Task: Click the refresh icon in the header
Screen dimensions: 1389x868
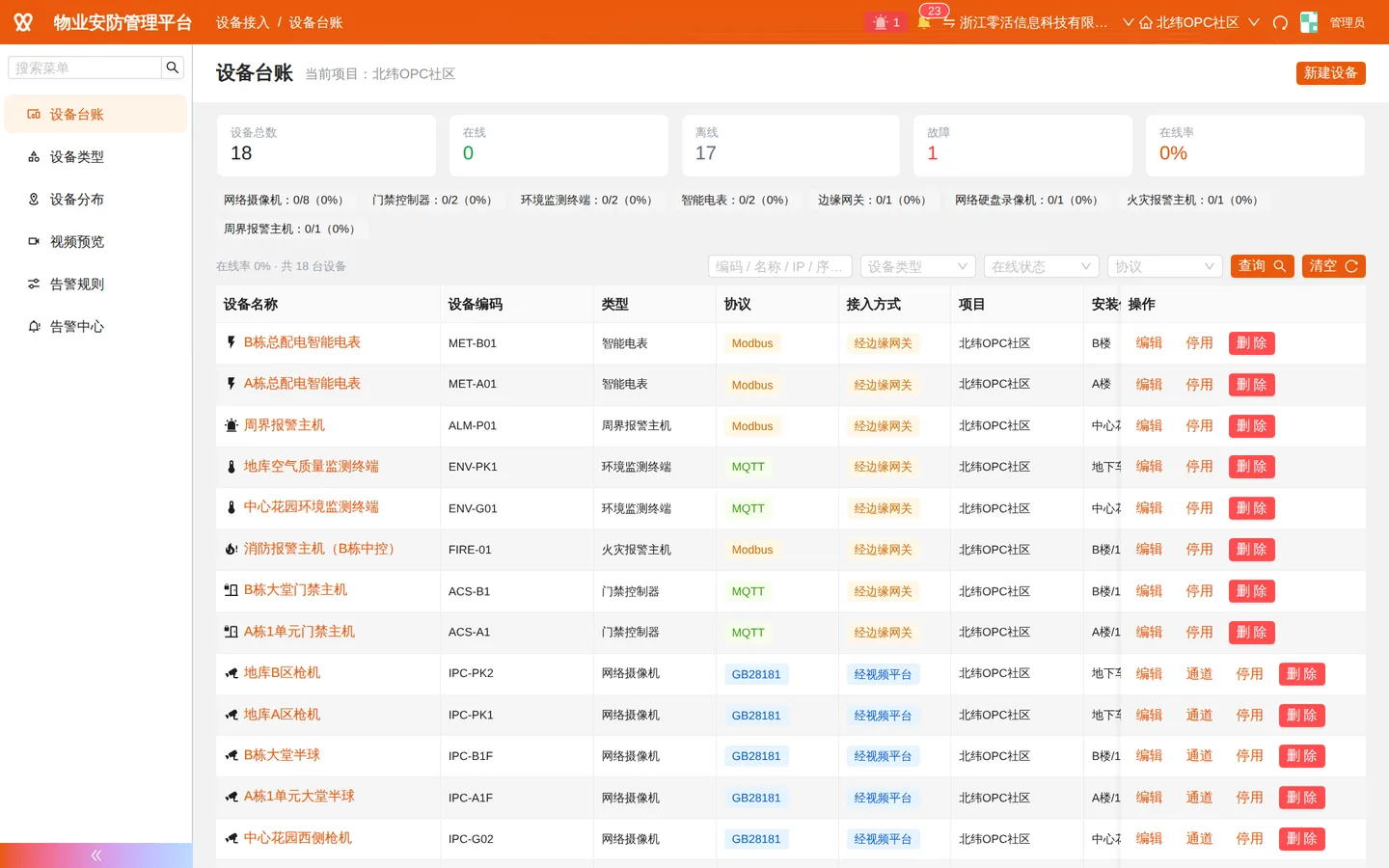Action: click(x=1280, y=22)
